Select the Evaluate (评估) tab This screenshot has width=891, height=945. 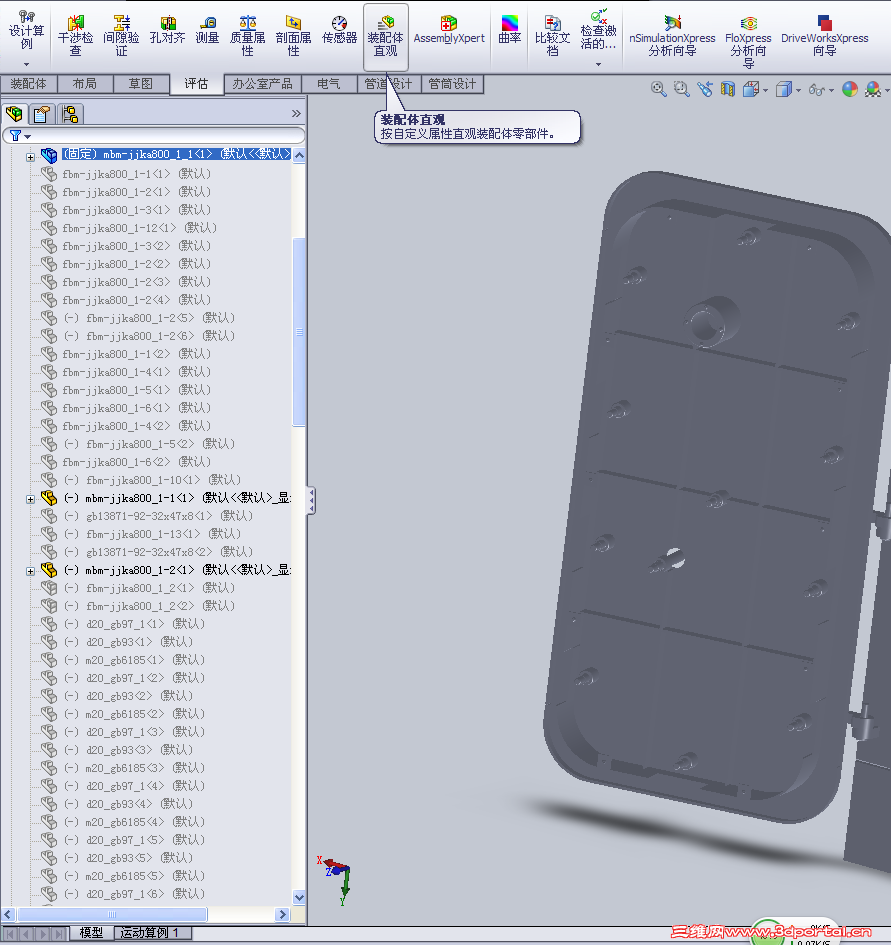(x=196, y=84)
